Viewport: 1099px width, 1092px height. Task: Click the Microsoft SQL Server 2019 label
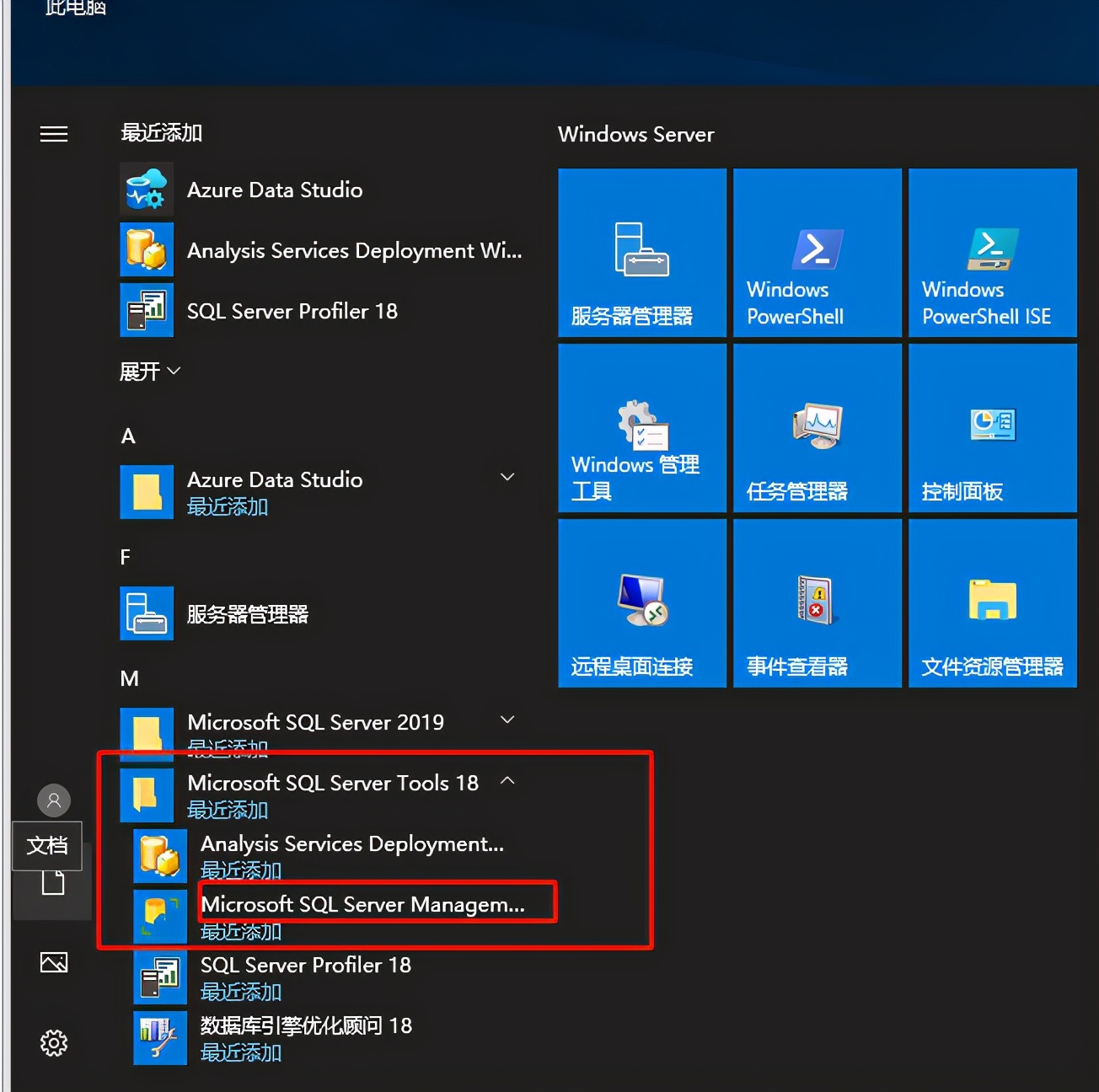tap(315, 722)
